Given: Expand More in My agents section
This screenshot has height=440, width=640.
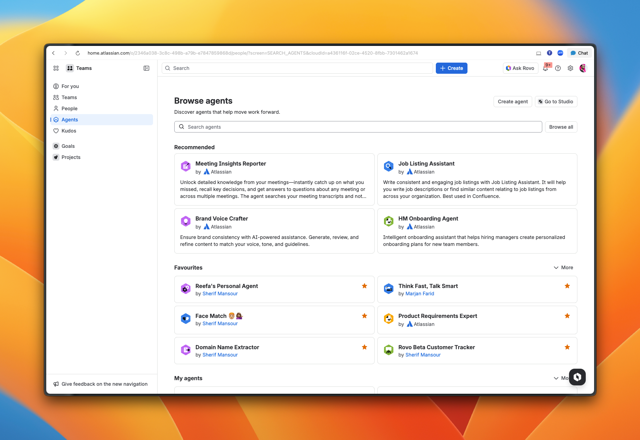Looking at the screenshot, I should [562, 378].
